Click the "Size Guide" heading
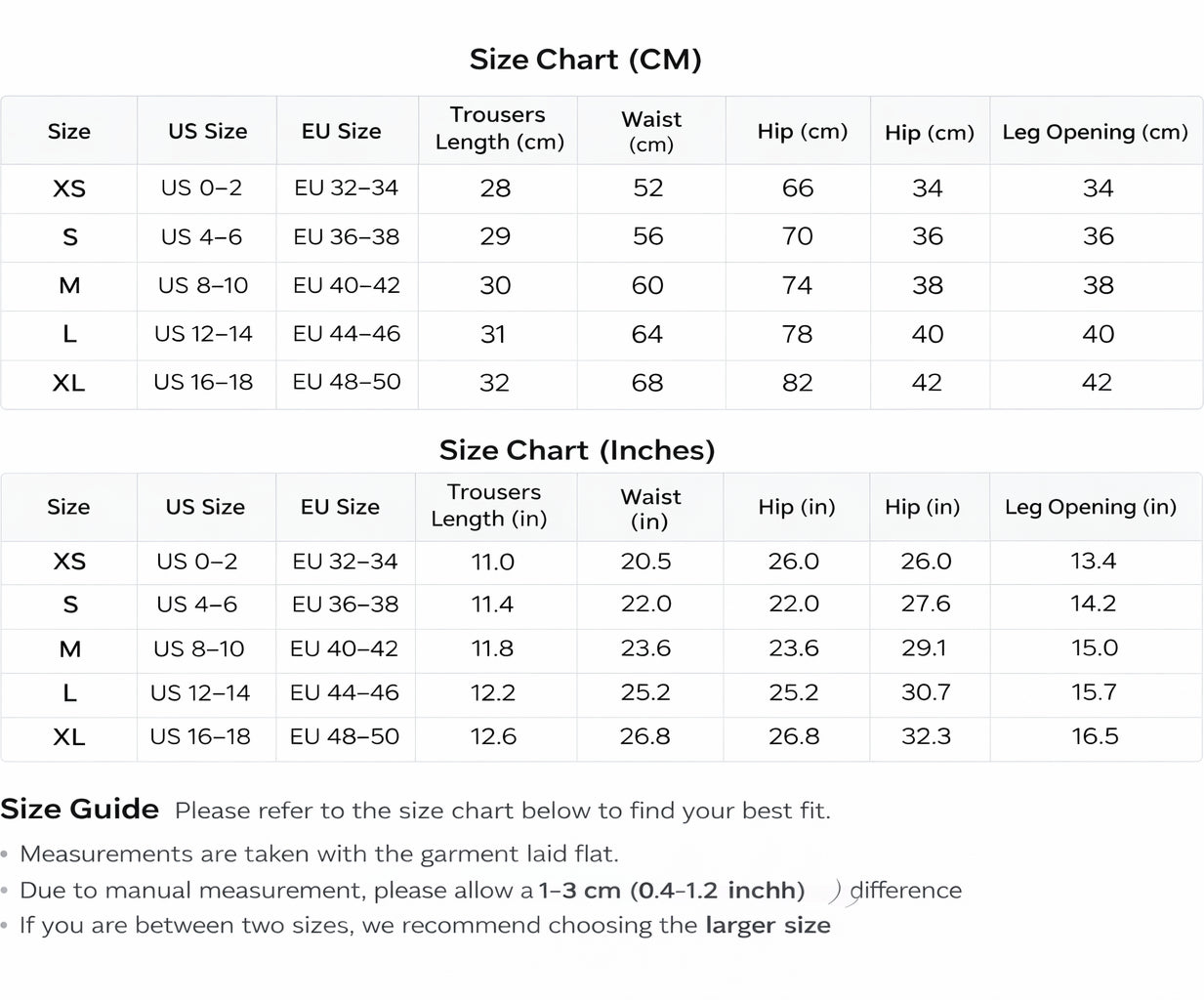The width and height of the screenshot is (1204, 1000). coord(80,810)
